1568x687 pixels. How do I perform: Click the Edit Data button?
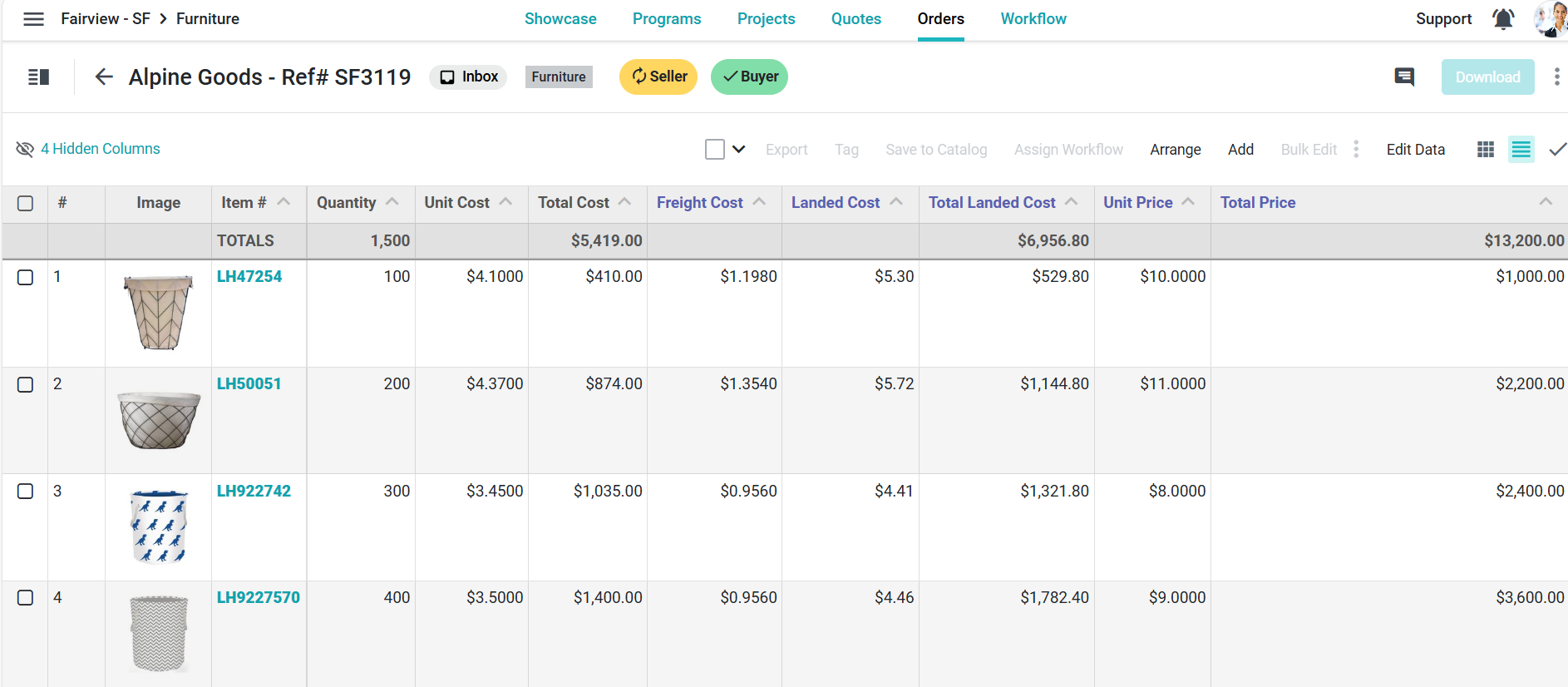(x=1415, y=150)
